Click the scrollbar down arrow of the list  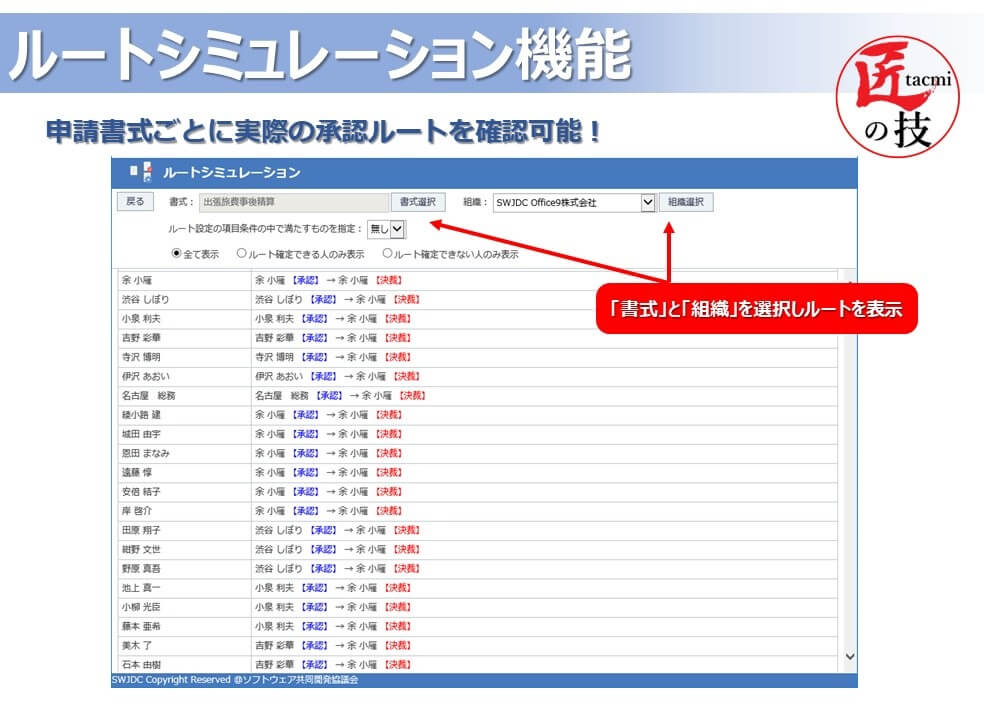pos(850,656)
